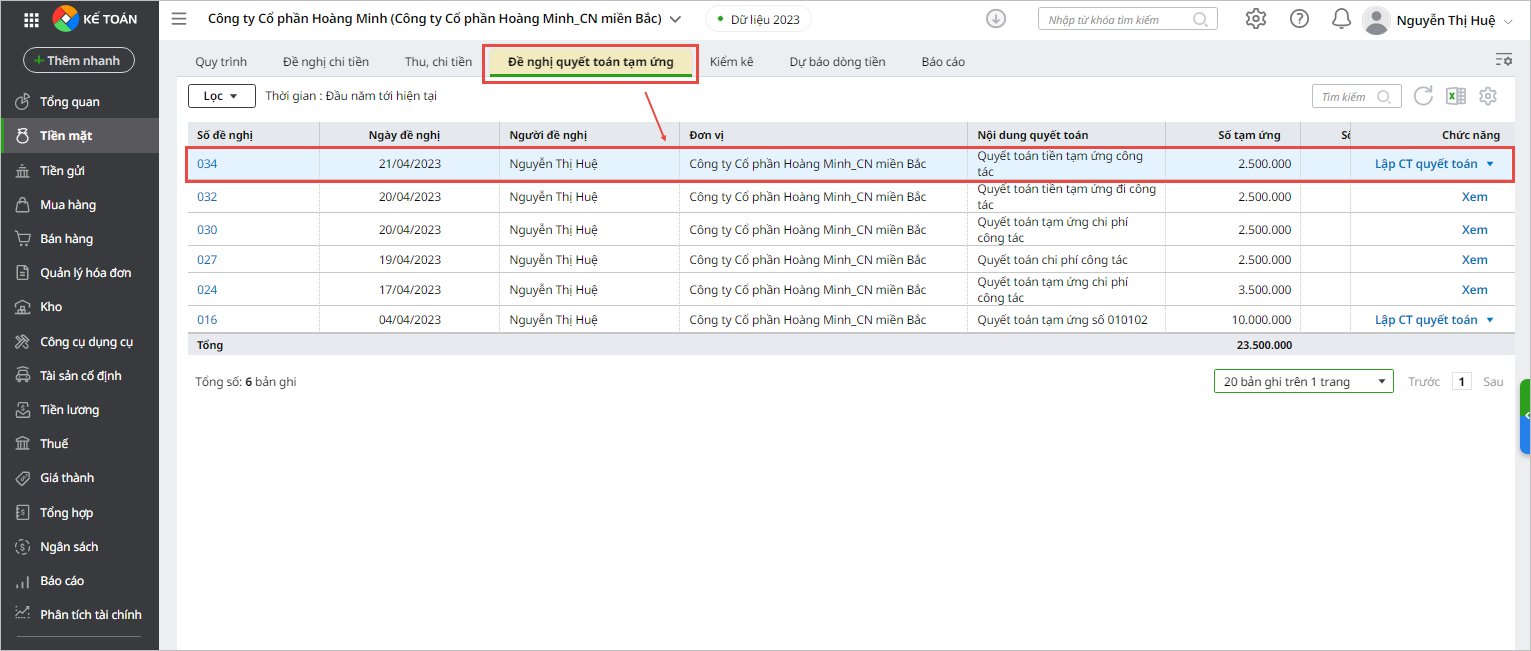This screenshot has height=651, width=1531.
Task: Click the help question mark icon
Action: click(x=1299, y=19)
